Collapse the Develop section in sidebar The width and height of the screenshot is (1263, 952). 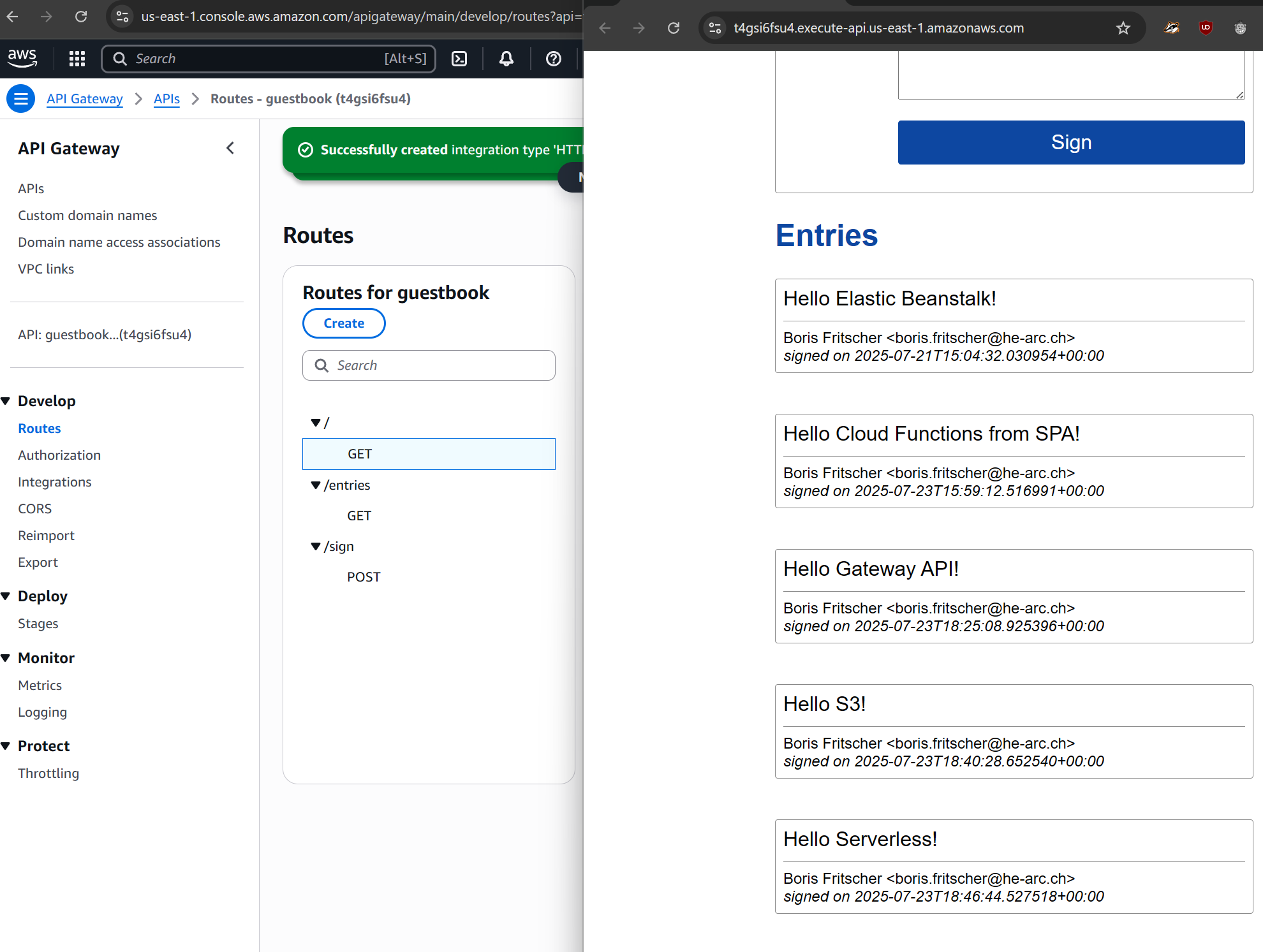(6, 401)
